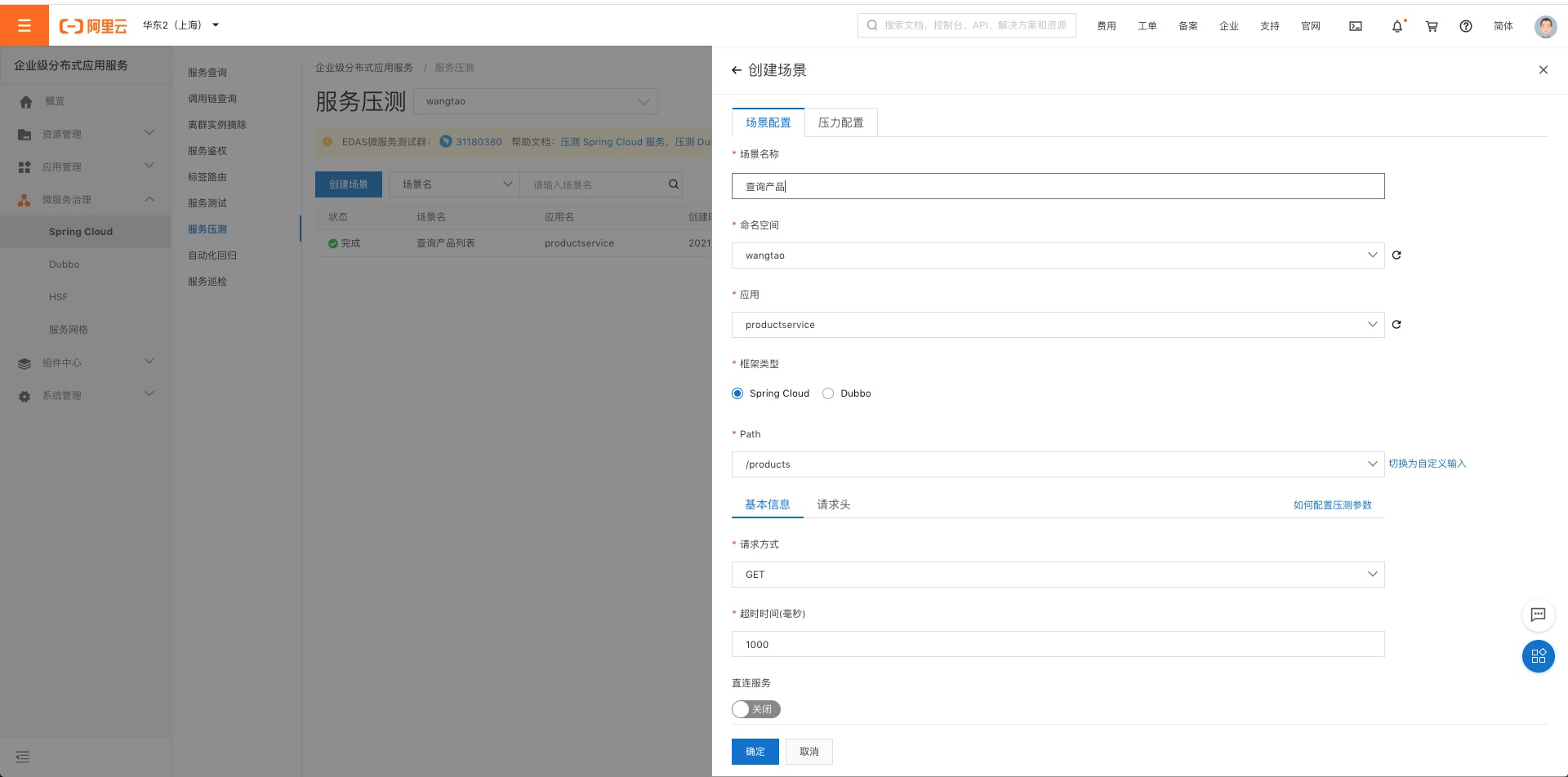Open the 请求方式 GET dropdown

1058,575
